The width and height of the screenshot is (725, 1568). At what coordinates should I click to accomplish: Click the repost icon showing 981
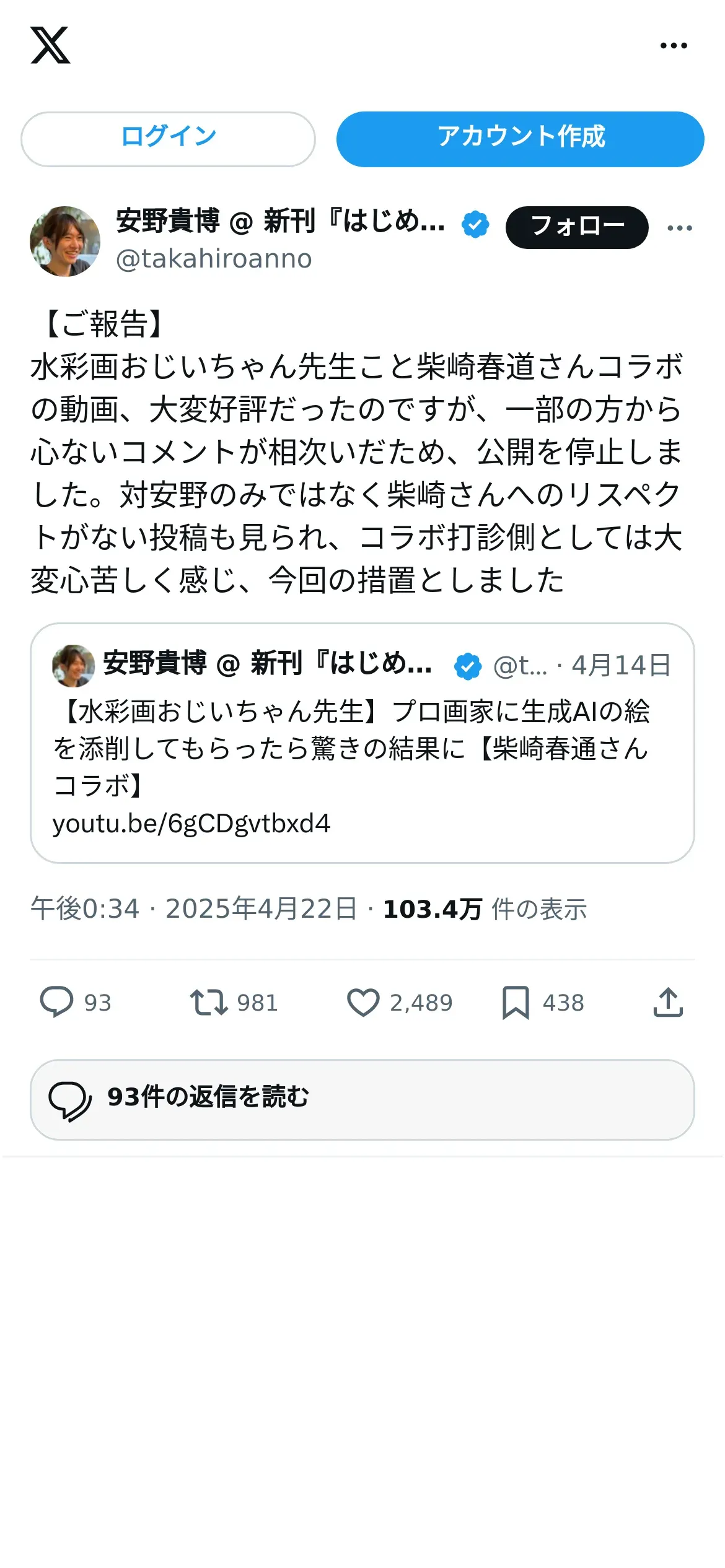pos(209,1002)
